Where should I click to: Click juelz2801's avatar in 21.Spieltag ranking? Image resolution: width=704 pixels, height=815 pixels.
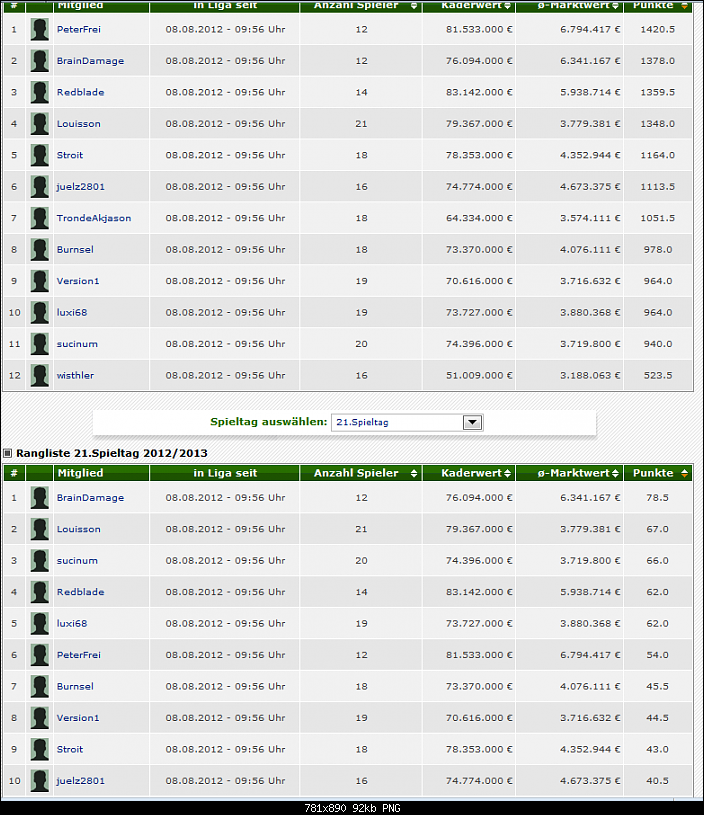(x=39, y=781)
